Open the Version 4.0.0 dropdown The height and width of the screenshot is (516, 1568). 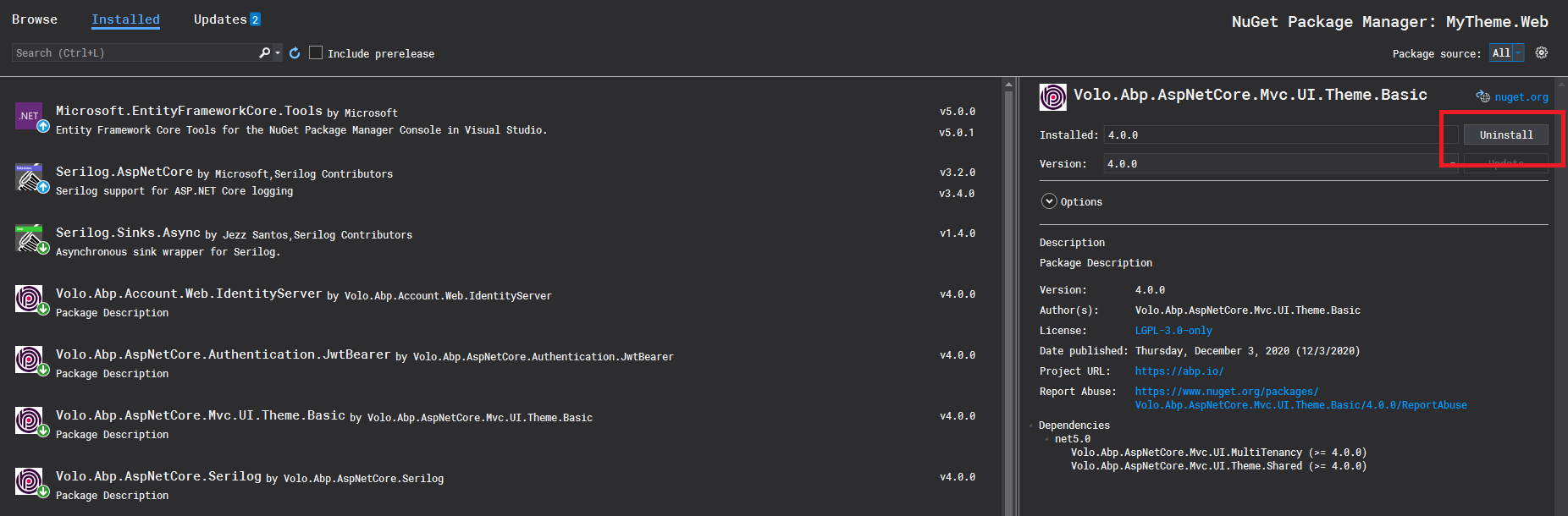pyautogui.click(x=1282, y=164)
